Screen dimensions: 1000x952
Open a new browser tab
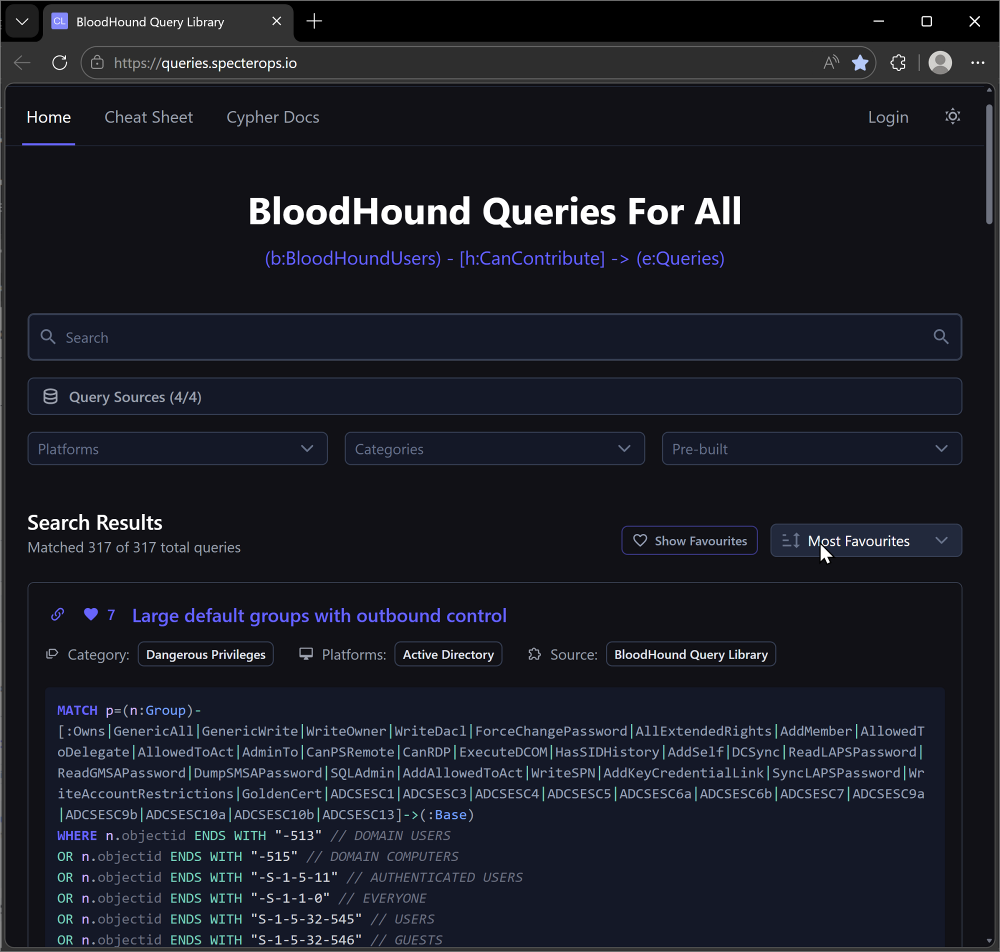coord(314,21)
